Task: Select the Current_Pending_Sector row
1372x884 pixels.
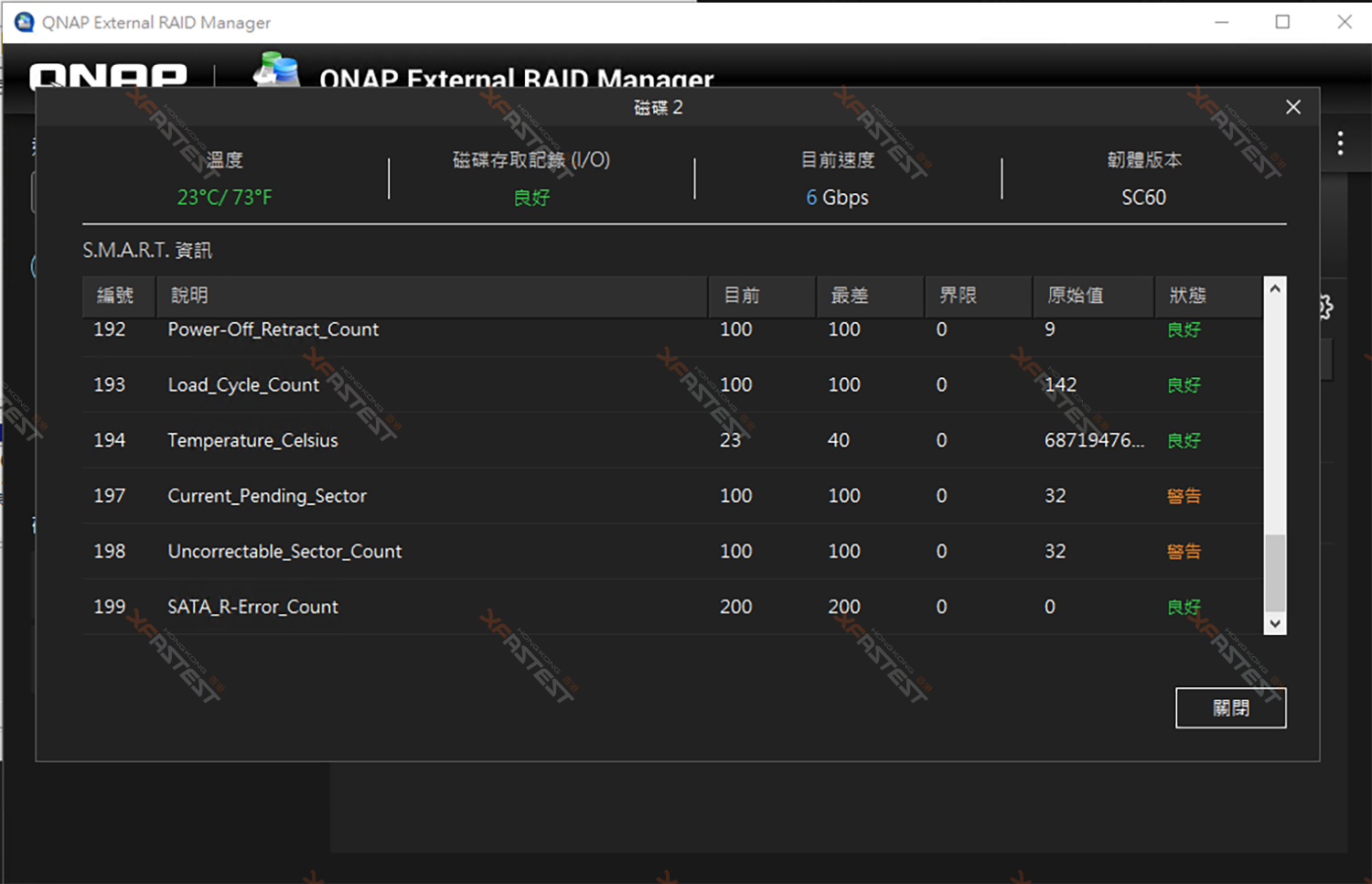Action: (x=672, y=496)
